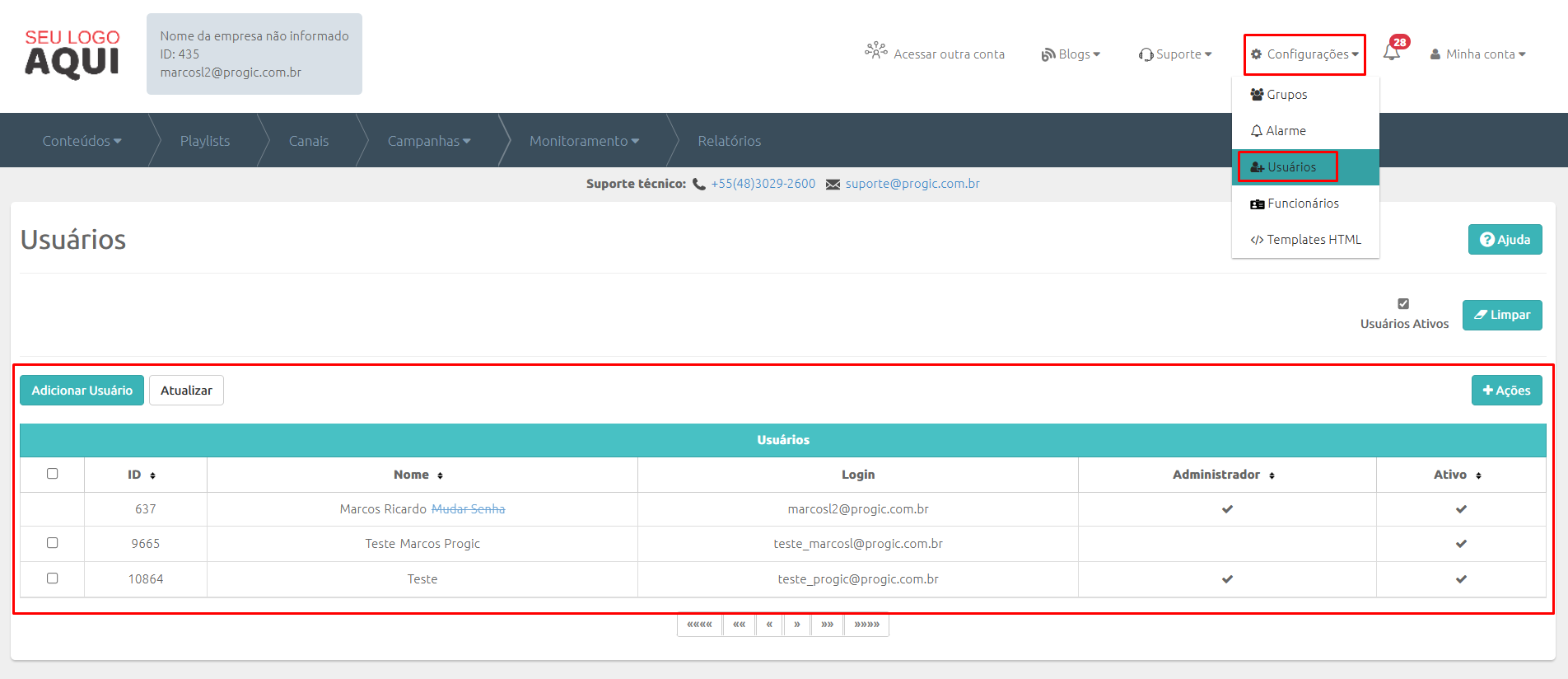Click Administrador checkmark for Marcos Ricardo
The width and height of the screenshot is (1568, 679).
click(x=1227, y=509)
